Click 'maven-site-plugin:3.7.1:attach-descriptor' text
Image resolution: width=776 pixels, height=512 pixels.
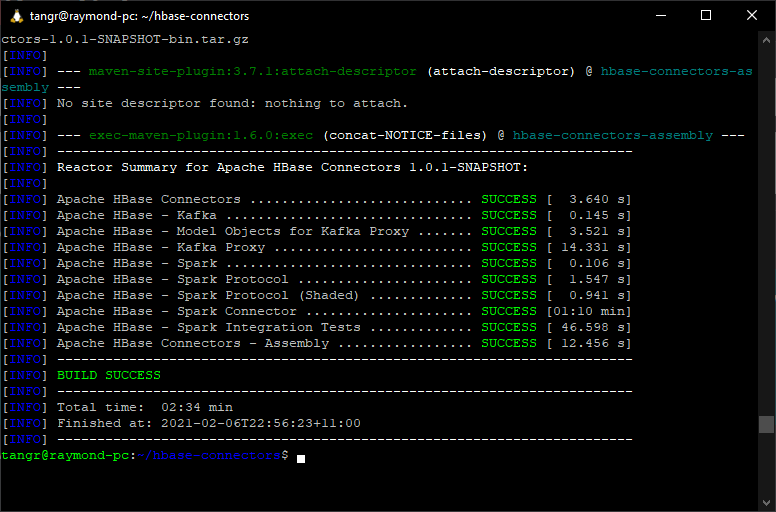[x=252, y=71]
